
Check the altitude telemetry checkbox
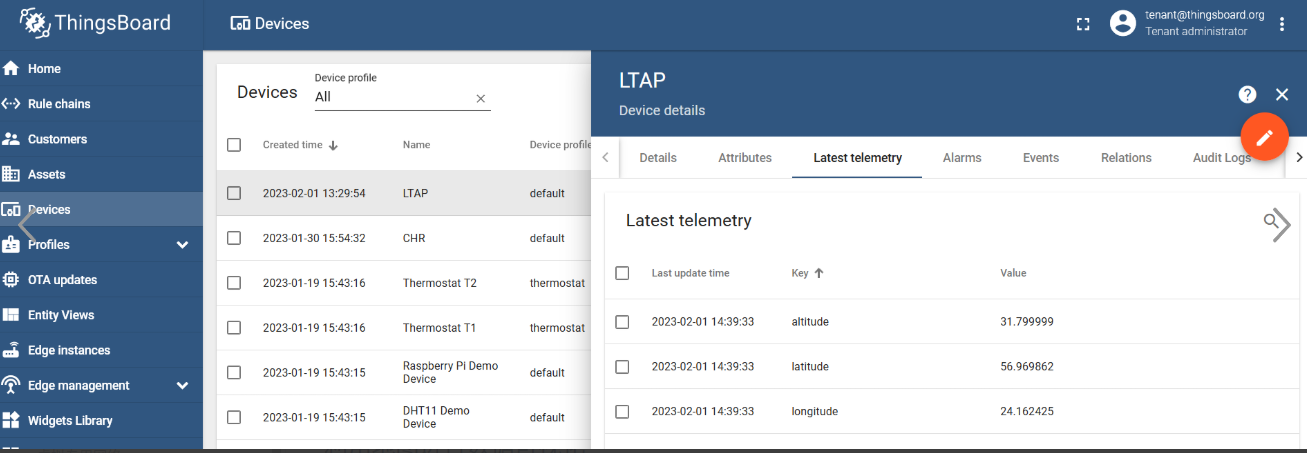(622, 322)
